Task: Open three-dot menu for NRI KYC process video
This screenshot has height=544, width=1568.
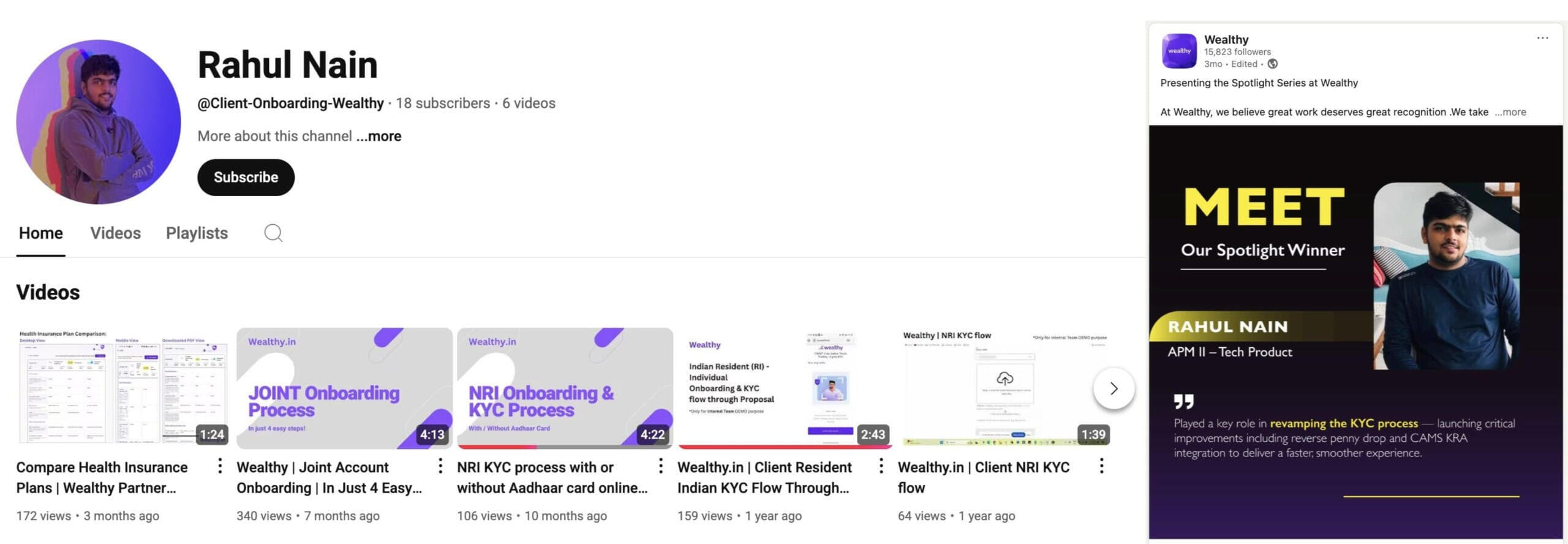Action: tap(660, 466)
